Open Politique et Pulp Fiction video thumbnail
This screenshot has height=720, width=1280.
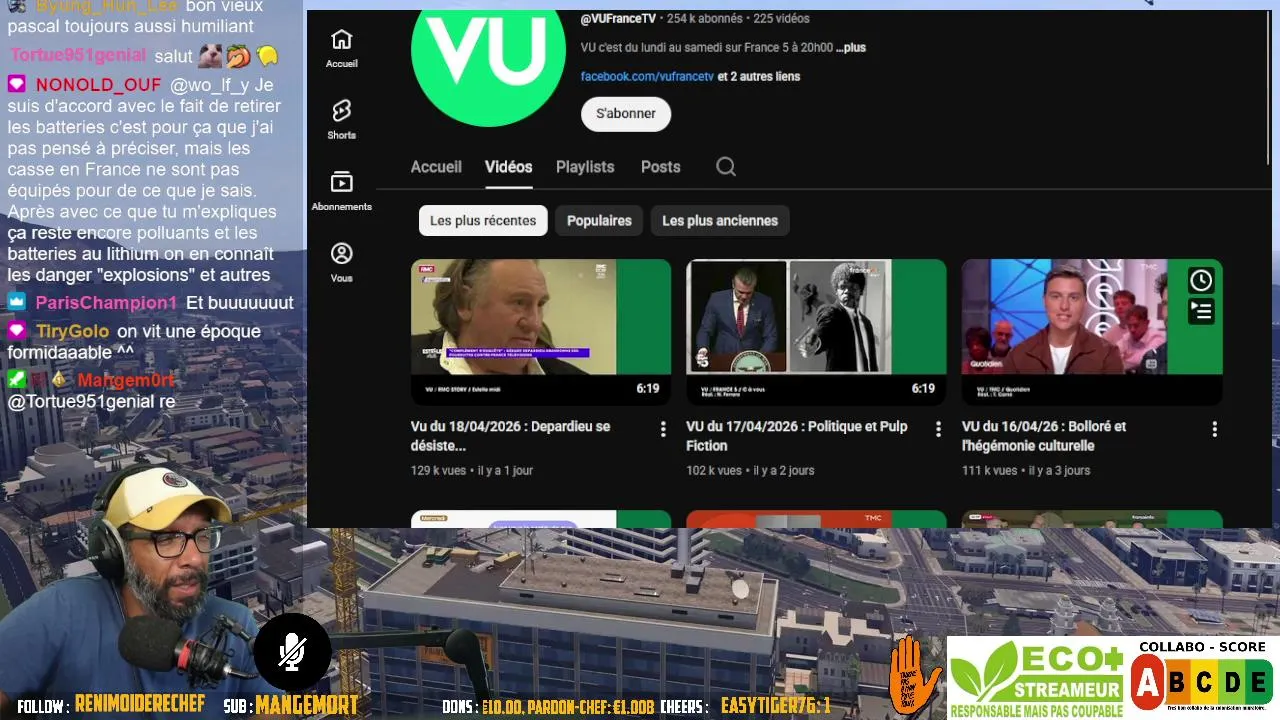click(816, 332)
